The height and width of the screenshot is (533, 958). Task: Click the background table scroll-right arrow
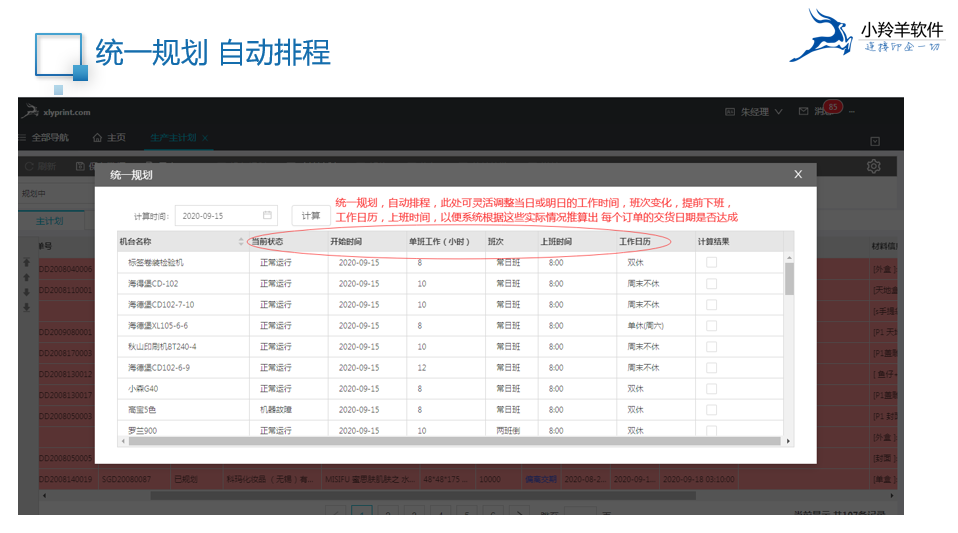point(892,496)
